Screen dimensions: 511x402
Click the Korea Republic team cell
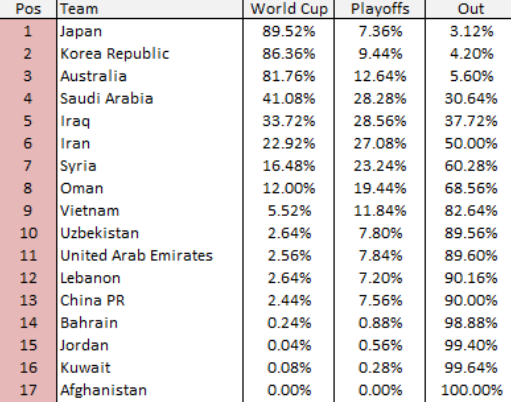pos(150,54)
